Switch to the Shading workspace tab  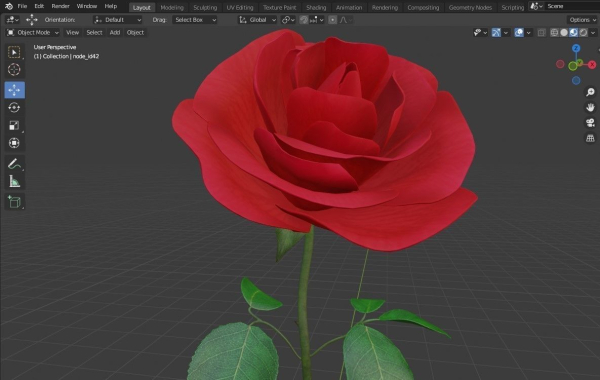(316, 7)
